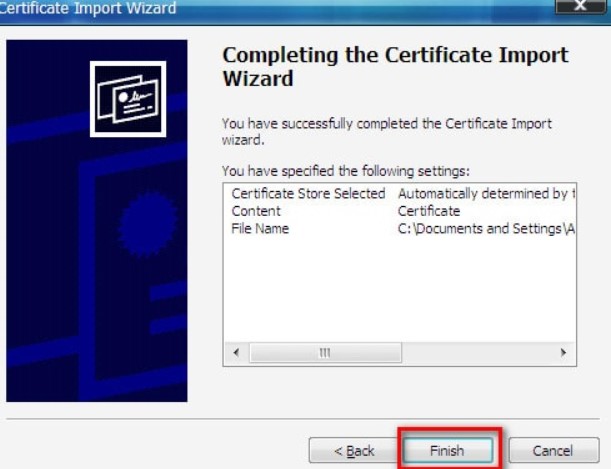The height and width of the screenshot is (469, 611).
Task: Click the blue seal graphic in banner
Action: coord(147,225)
